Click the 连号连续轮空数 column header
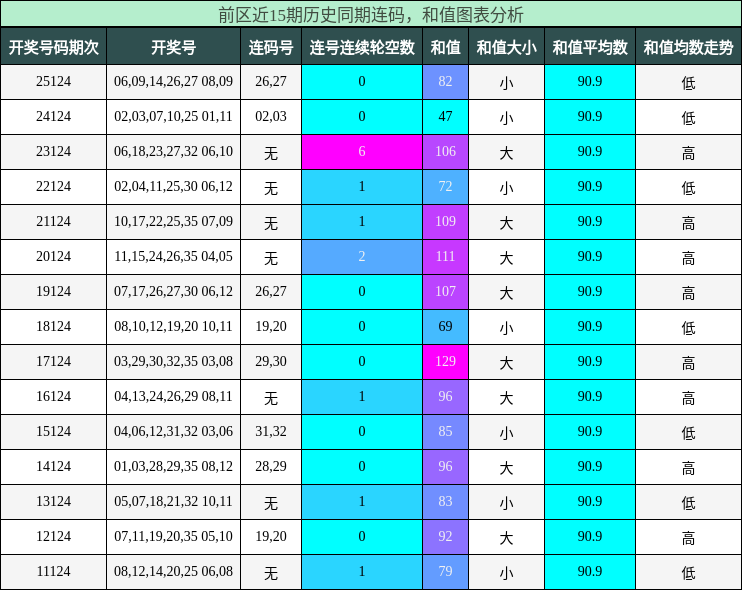This screenshot has width=742, height=590. [362, 47]
